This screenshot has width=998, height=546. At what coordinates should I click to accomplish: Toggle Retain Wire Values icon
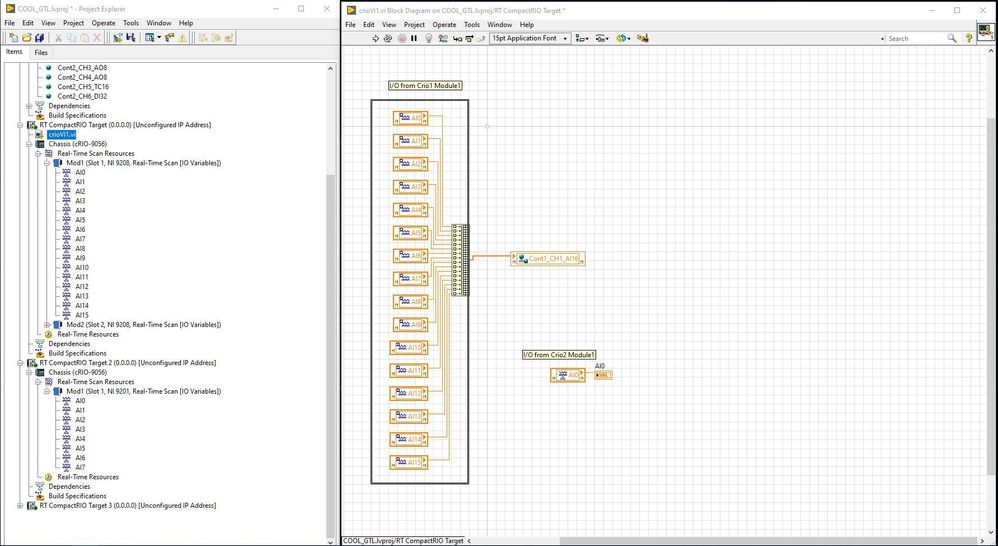(444, 38)
